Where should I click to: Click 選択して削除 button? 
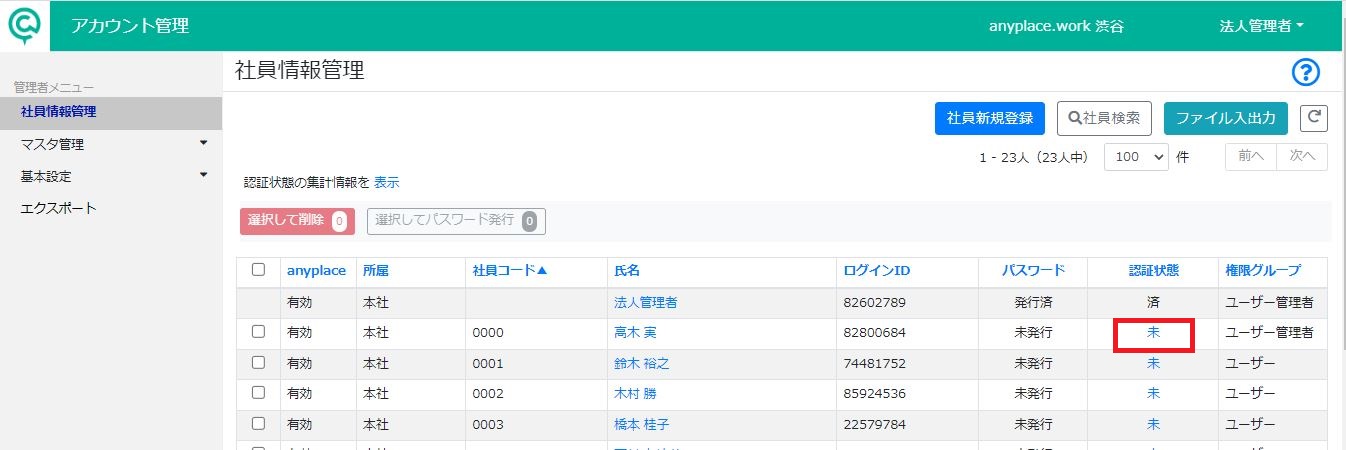coord(297,221)
